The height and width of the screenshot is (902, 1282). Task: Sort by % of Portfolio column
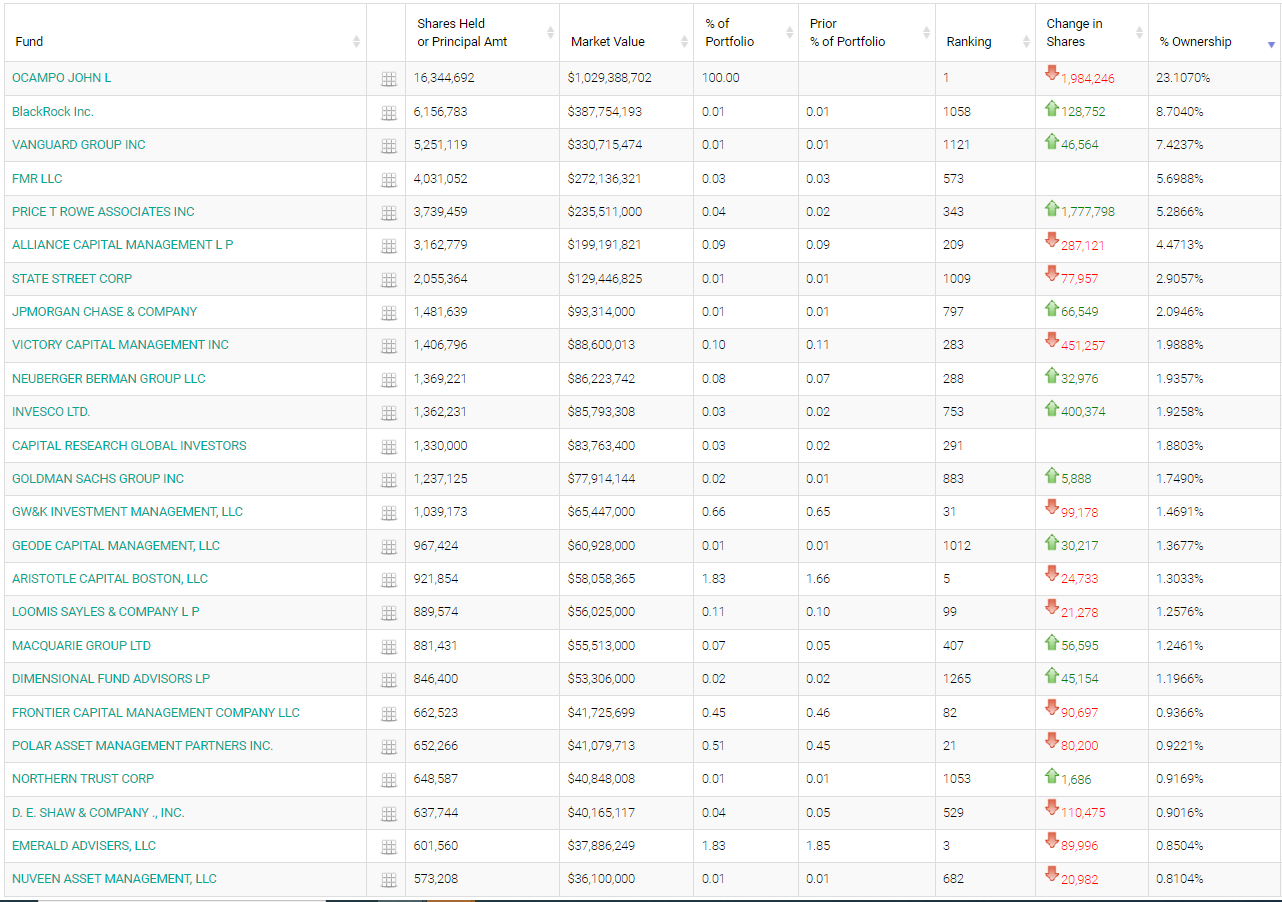click(746, 33)
